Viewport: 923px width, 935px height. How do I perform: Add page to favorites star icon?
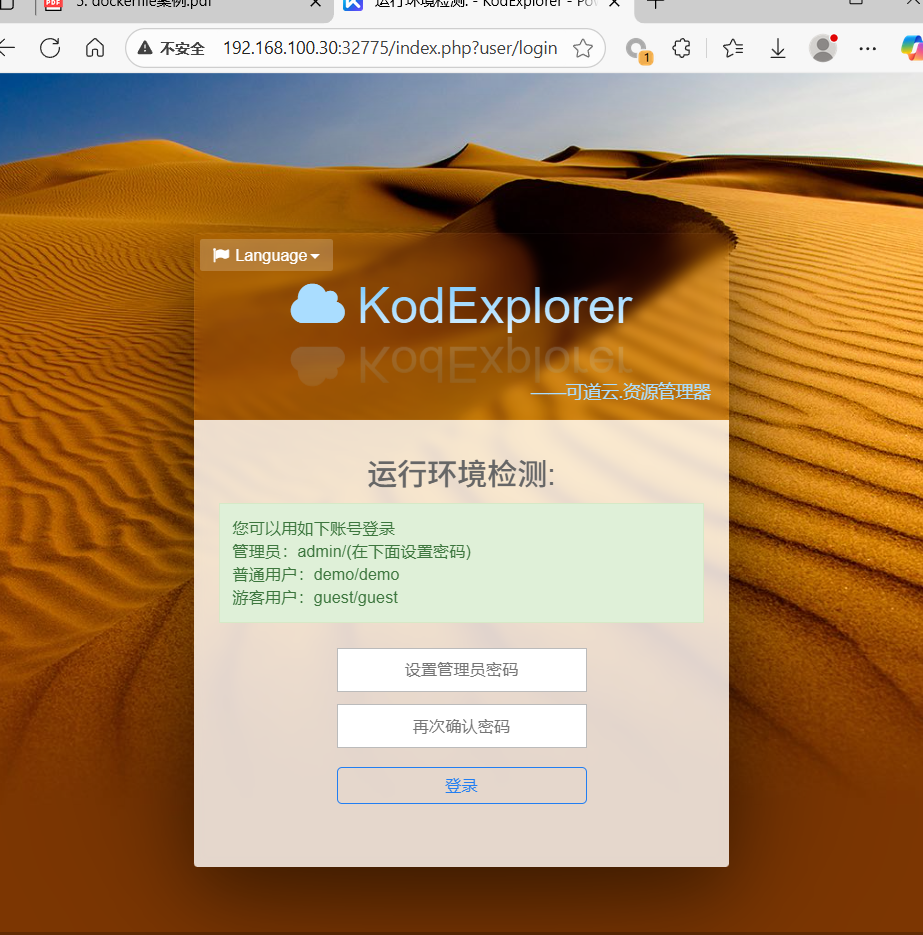point(583,48)
